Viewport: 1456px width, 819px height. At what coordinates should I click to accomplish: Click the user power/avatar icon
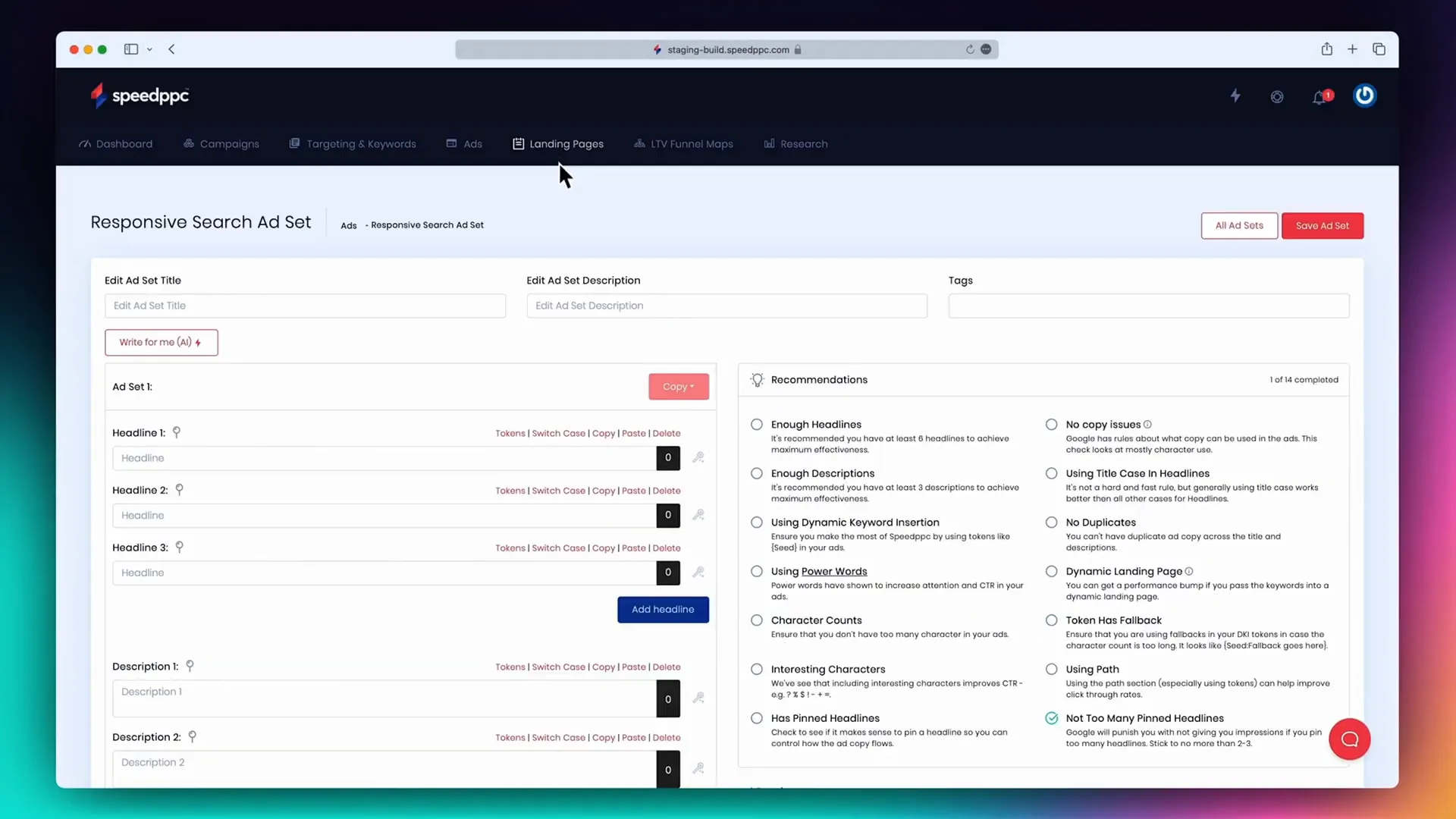point(1364,95)
